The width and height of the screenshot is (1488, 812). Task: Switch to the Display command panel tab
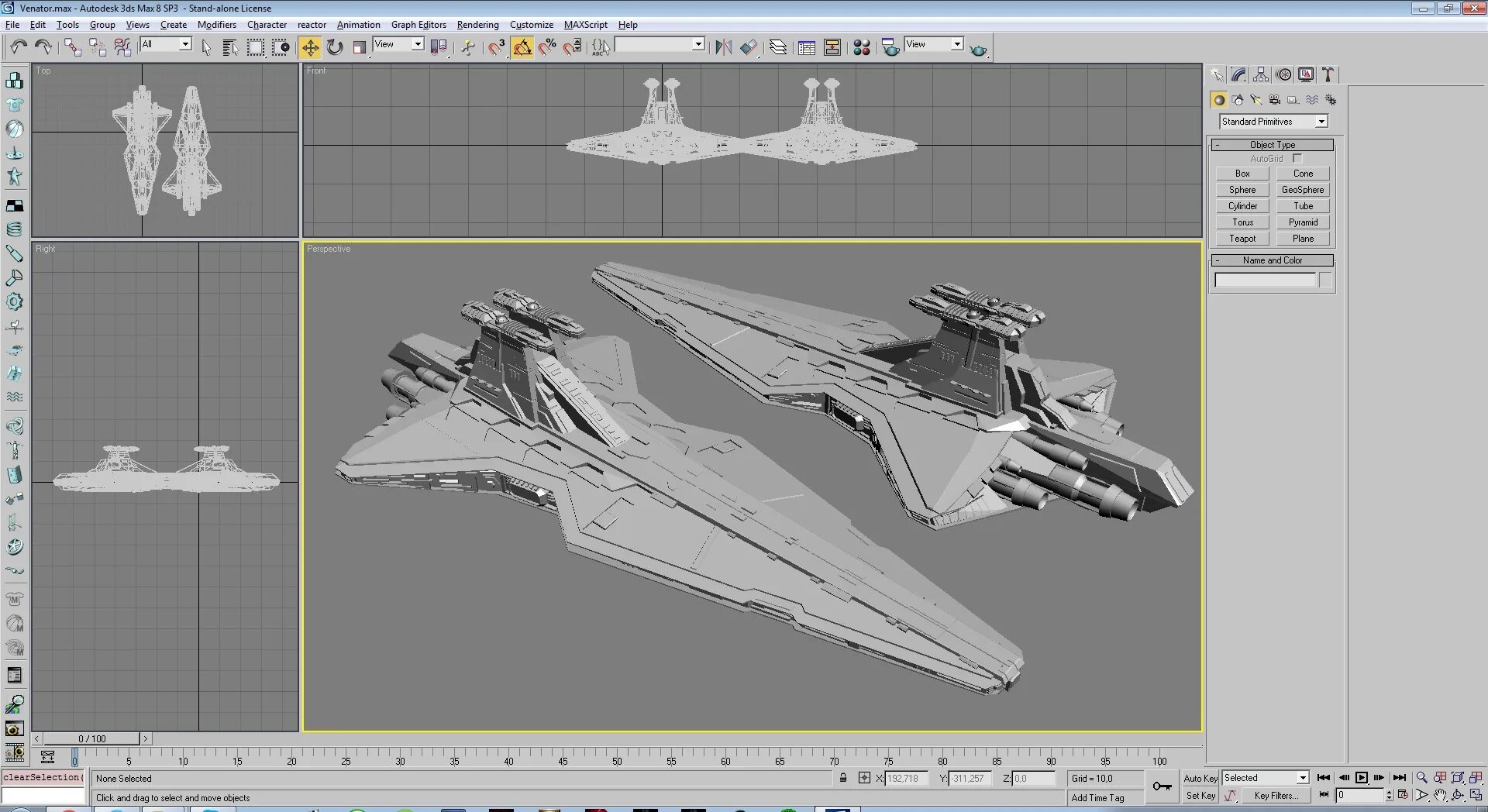pyautogui.click(x=1306, y=74)
